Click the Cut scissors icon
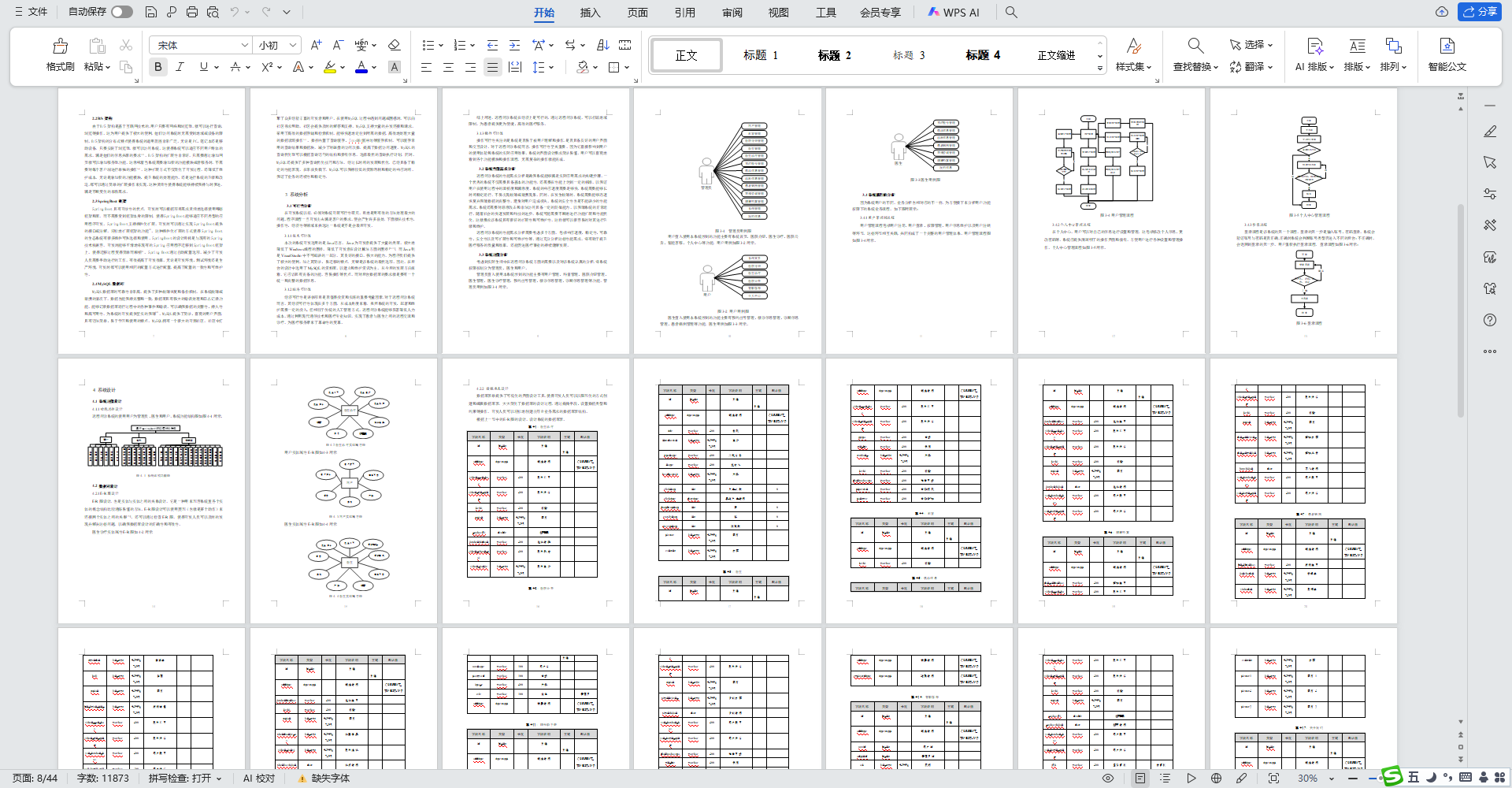Screen dimensions: 1512x788 [x=126, y=45]
